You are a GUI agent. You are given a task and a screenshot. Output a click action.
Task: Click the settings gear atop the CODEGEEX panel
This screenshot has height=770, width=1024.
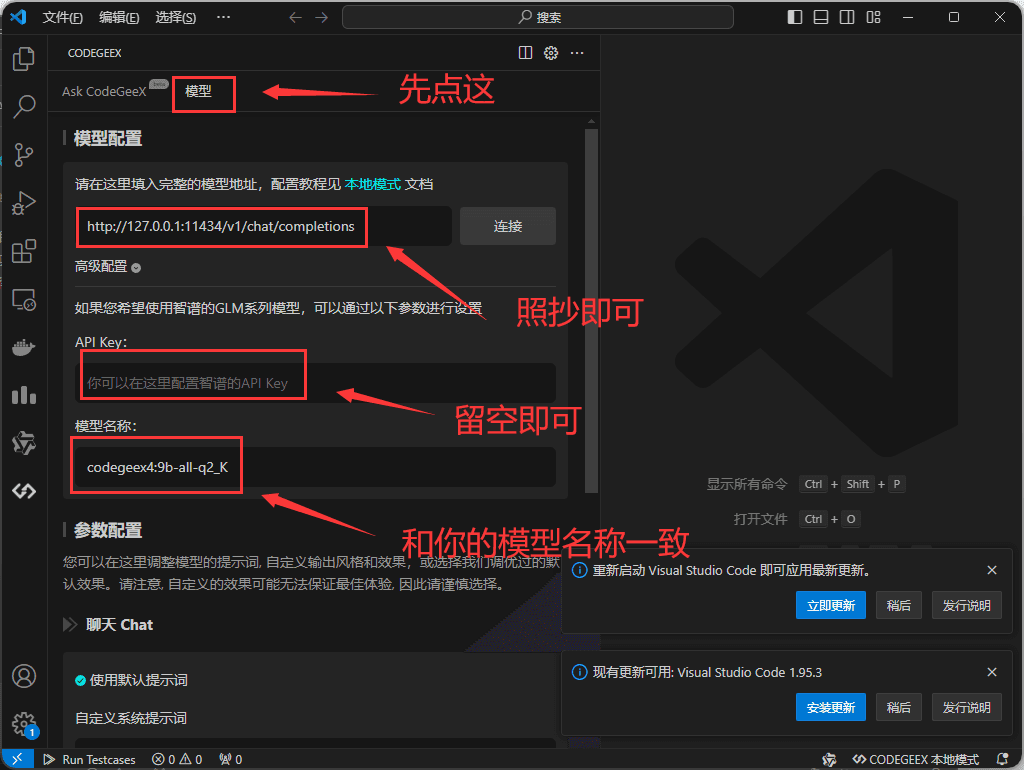(x=550, y=53)
